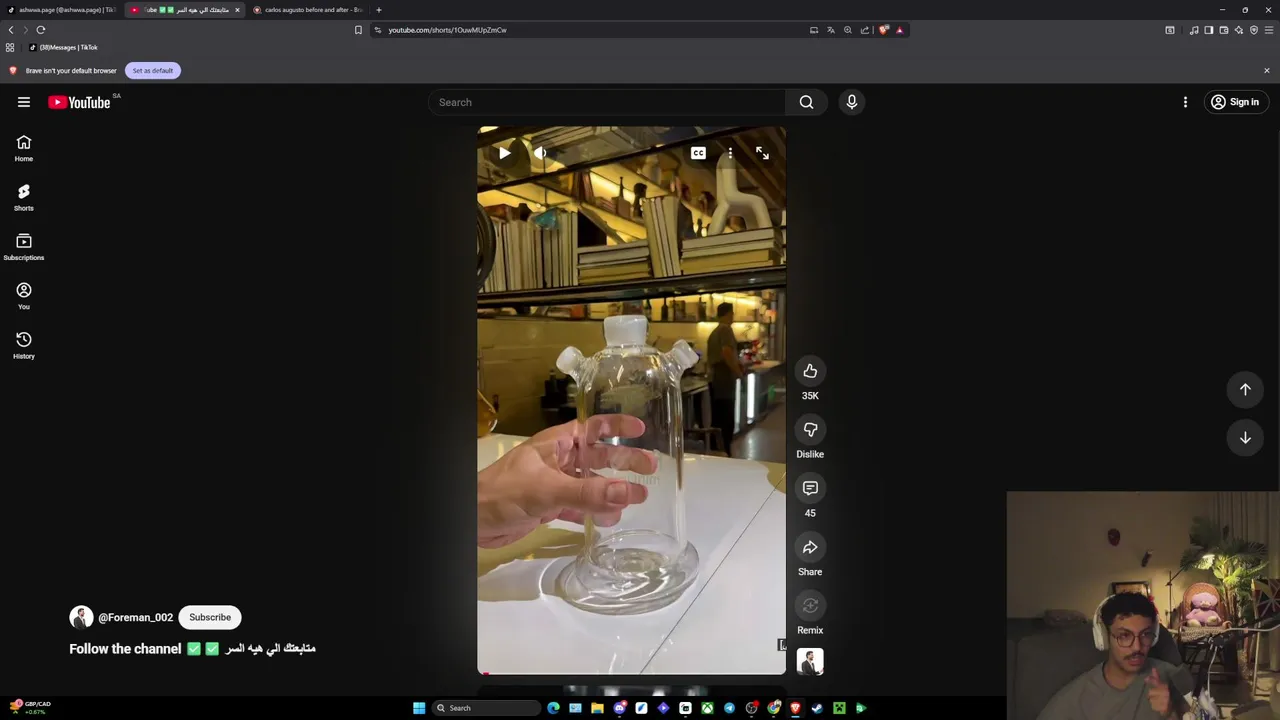Open the Brave playlist music icon
1280x720 pixels.
click(1194, 30)
